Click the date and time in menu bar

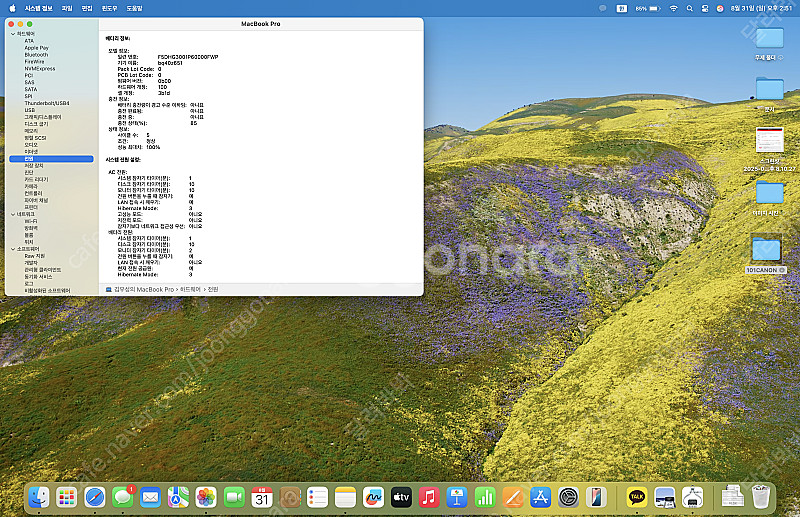761,8
